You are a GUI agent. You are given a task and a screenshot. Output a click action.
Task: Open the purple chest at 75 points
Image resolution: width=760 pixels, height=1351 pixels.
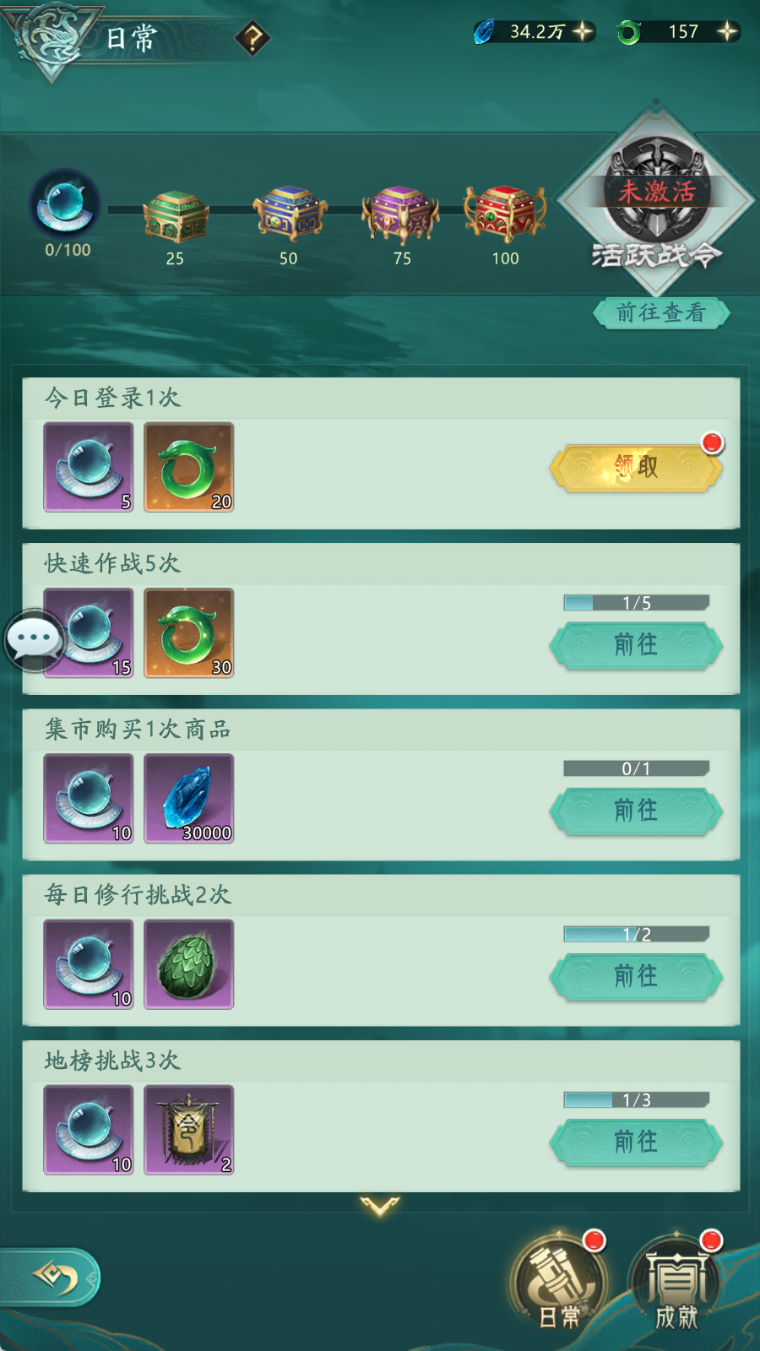(x=400, y=213)
